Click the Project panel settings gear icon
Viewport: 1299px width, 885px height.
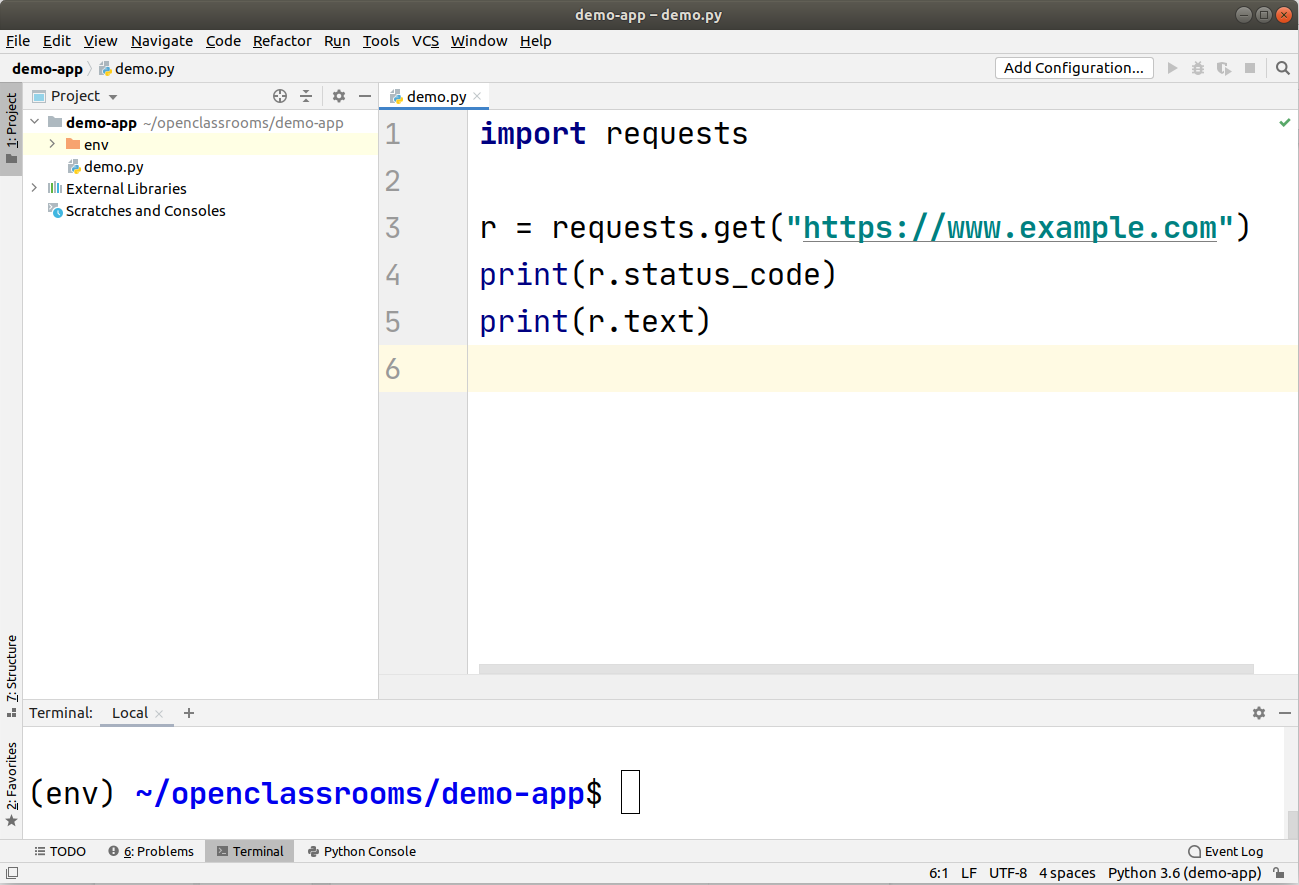[x=338, y=95]
